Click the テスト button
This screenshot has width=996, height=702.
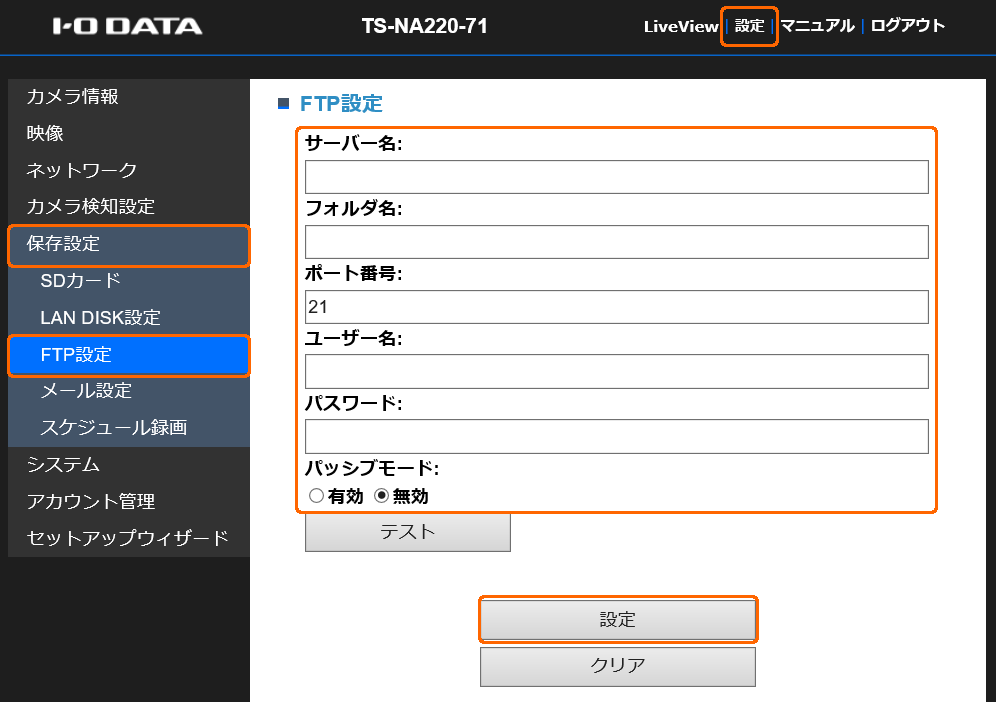pos(408,532)
